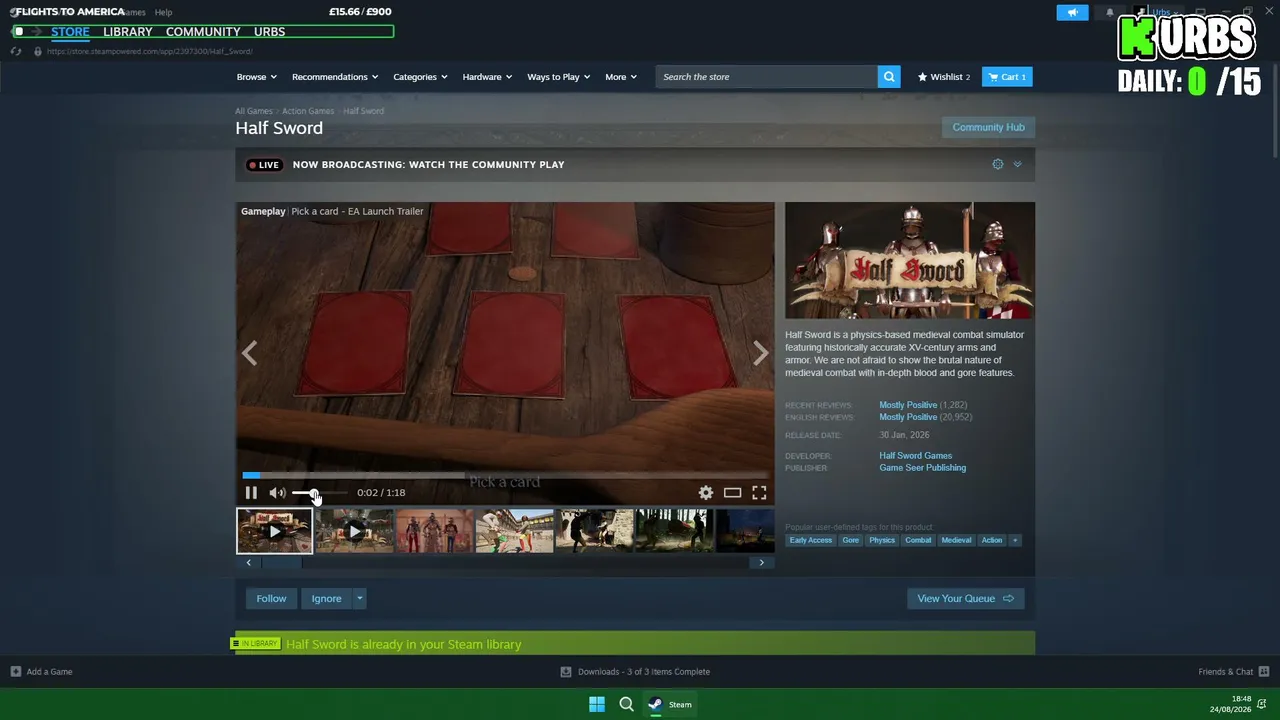1280x720 pixels.
Task: Open the video player settings gear
Action: tap(706, 492)
